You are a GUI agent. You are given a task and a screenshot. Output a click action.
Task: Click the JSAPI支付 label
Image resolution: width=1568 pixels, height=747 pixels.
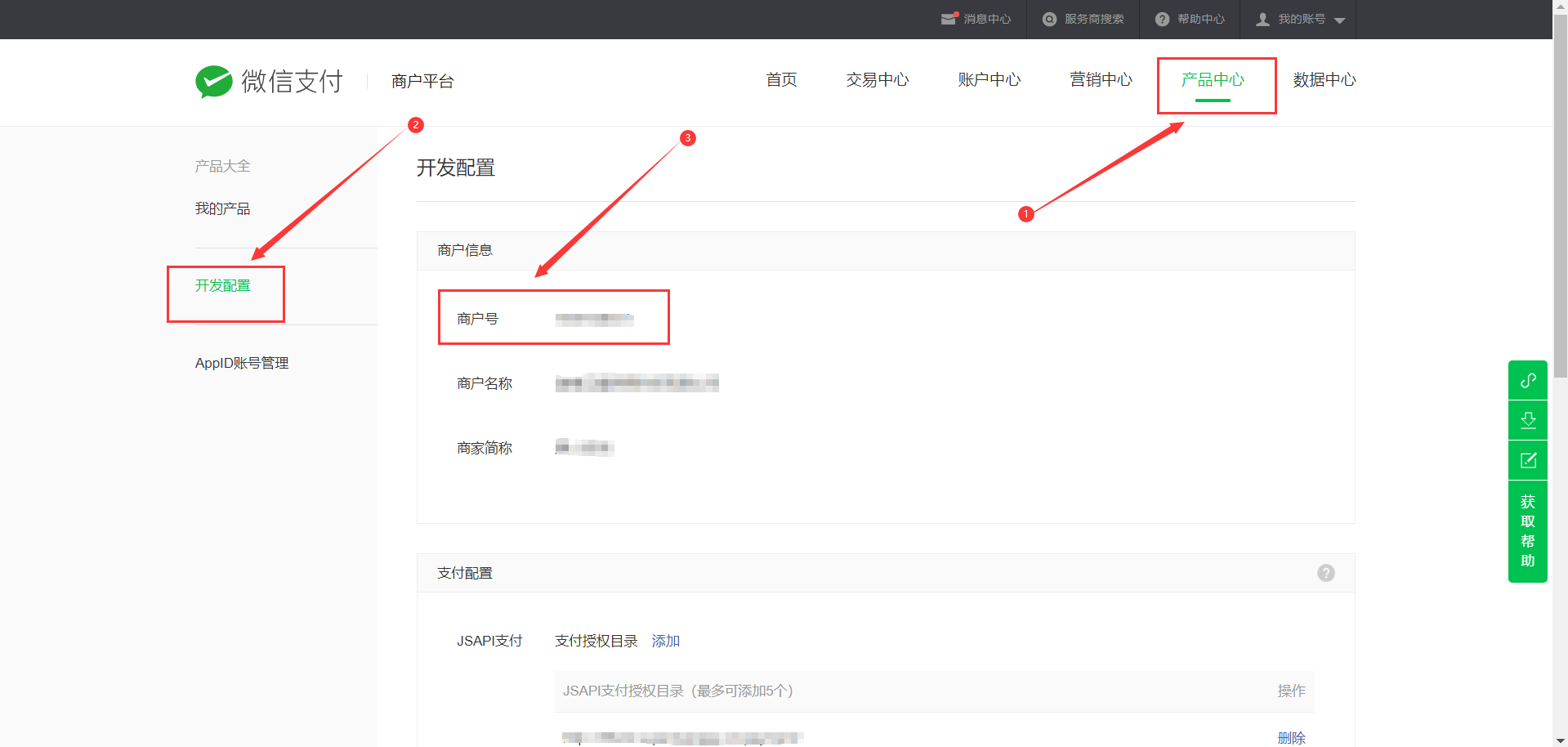(489, 642)
